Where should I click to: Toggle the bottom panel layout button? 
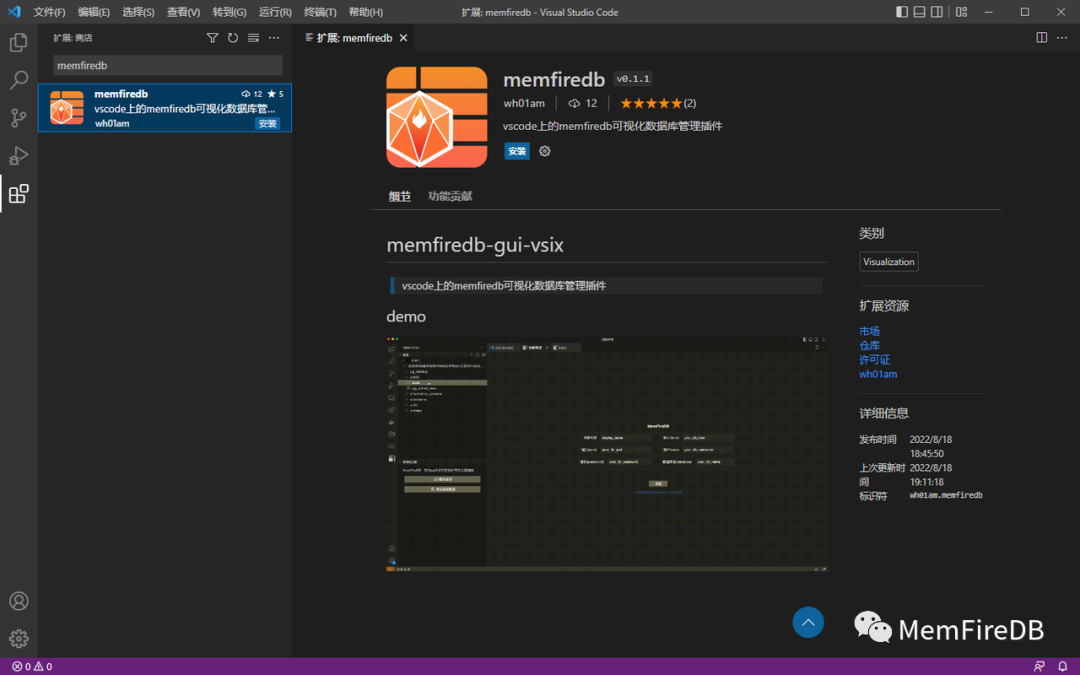click(x=921, y=12)
